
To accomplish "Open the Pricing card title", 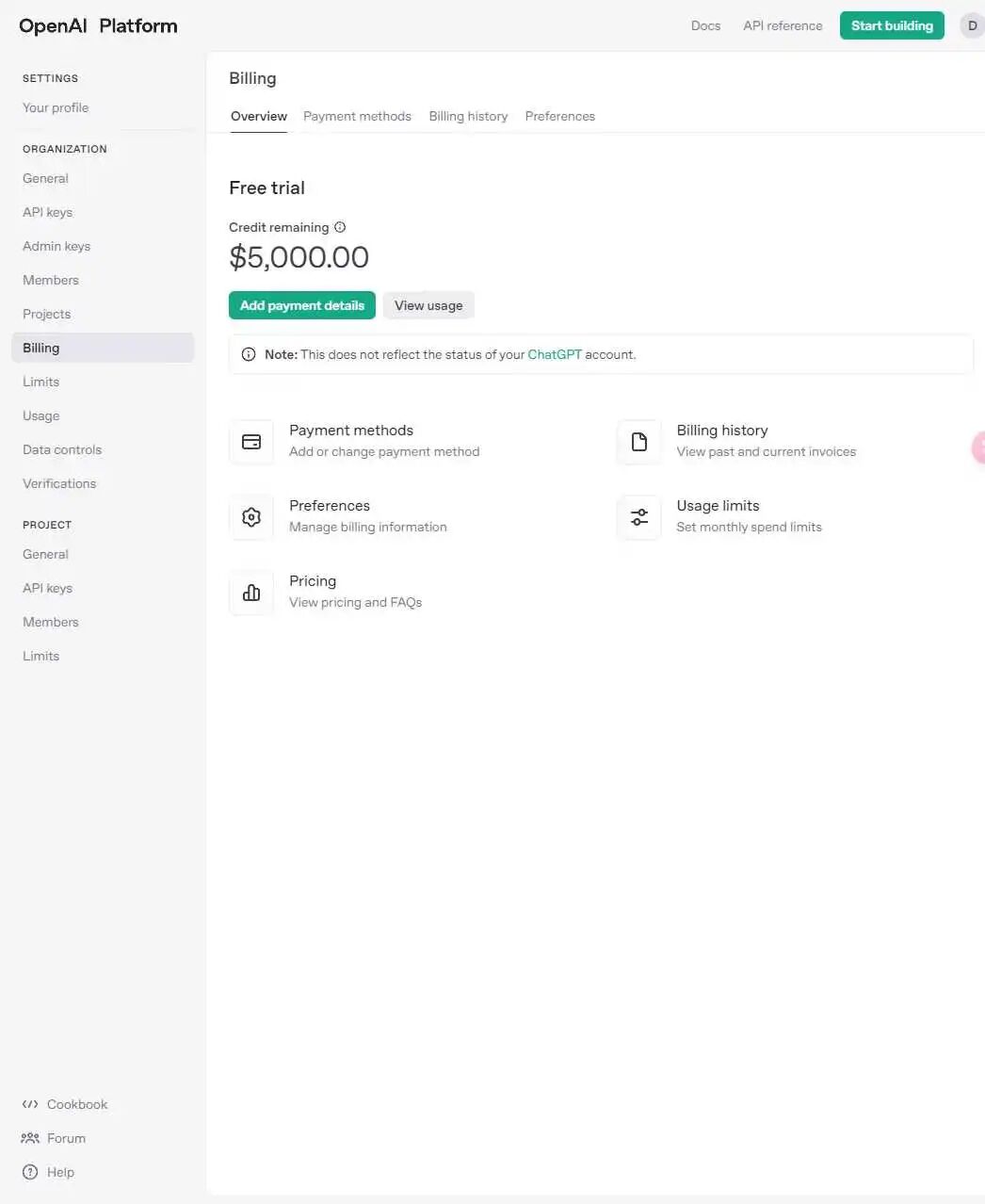I will tap(313, 581).
